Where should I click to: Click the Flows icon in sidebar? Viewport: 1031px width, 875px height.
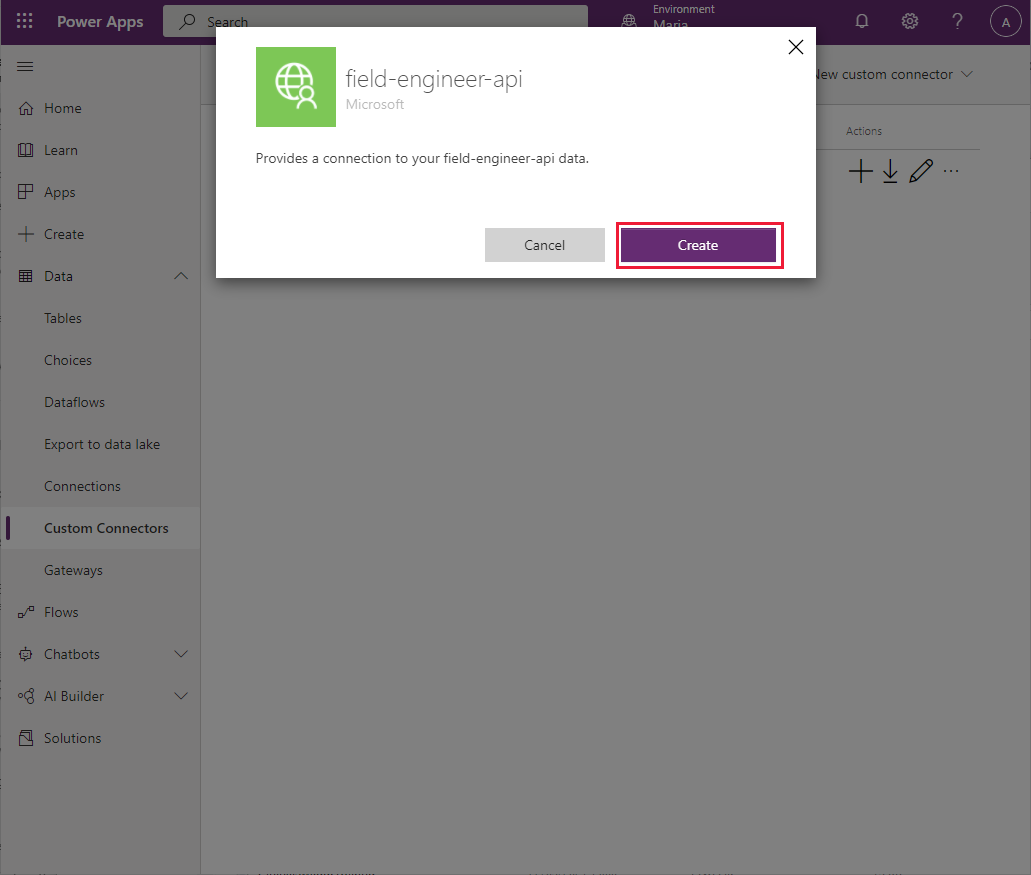26,612
